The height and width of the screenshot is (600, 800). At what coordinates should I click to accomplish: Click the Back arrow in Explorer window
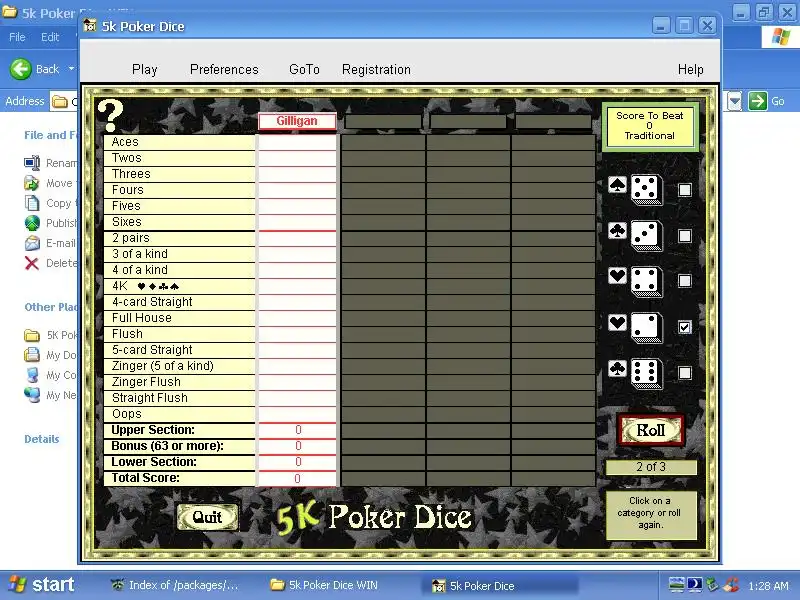coord(21,69)
